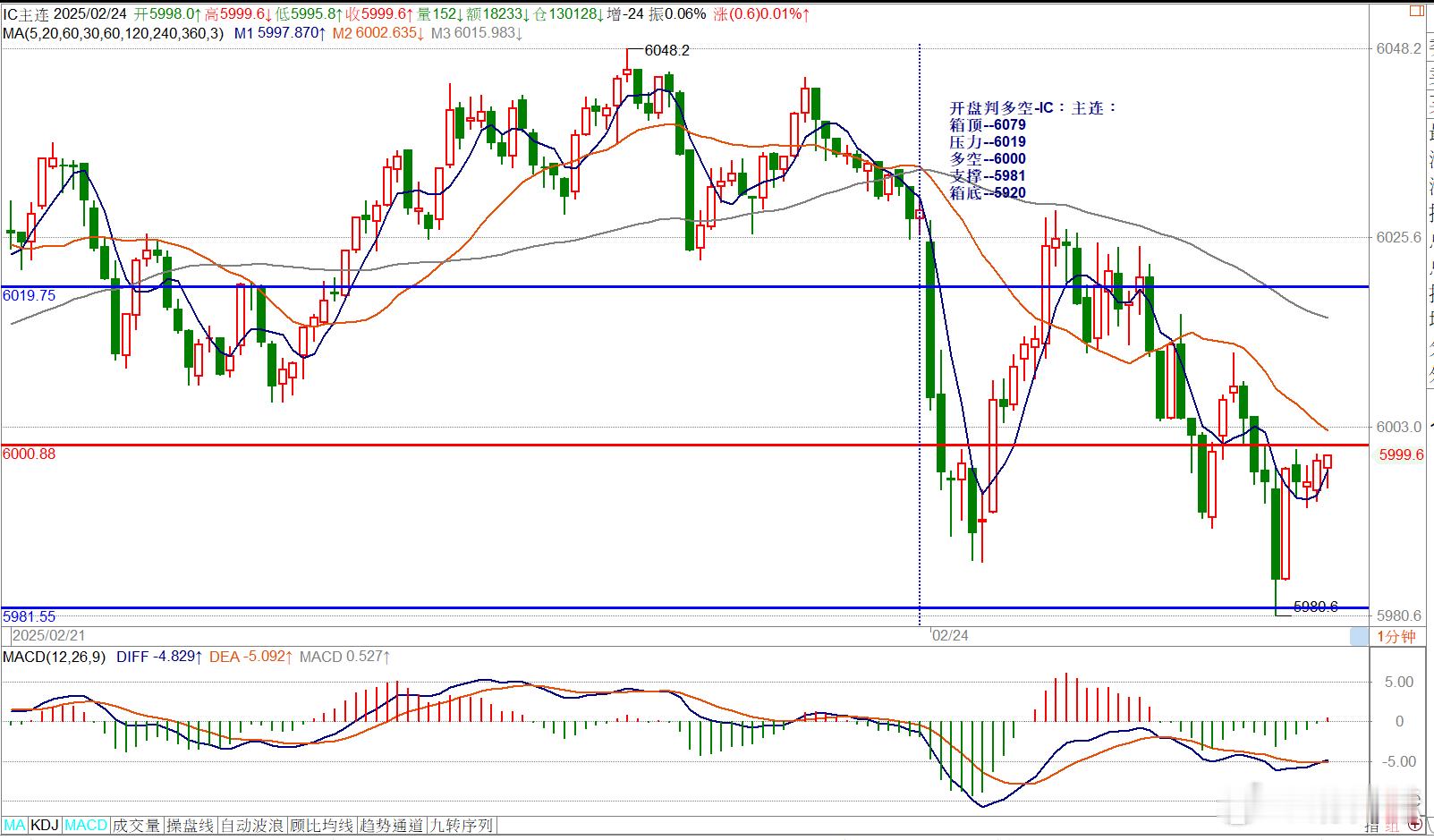Click the 5999.6 current price tag on axis
1434x840 pixels.
tap(1401, 454)
